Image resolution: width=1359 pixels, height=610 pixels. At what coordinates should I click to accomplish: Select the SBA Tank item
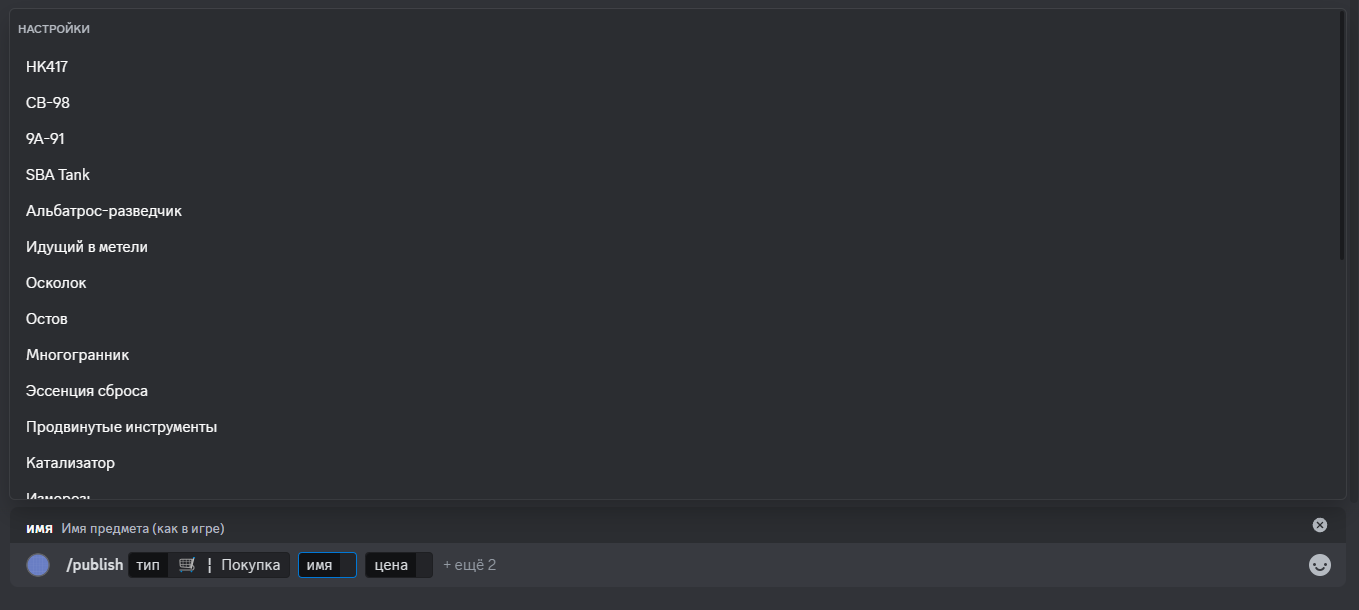click(x=676, y=175)
